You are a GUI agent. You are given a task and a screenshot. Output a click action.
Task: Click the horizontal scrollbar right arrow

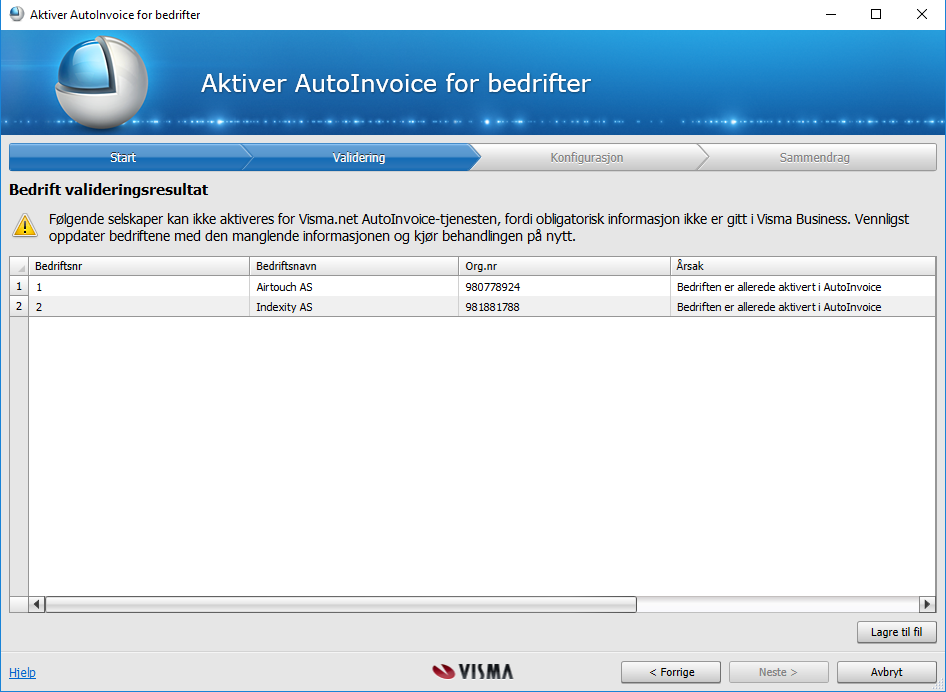point(927,604)
